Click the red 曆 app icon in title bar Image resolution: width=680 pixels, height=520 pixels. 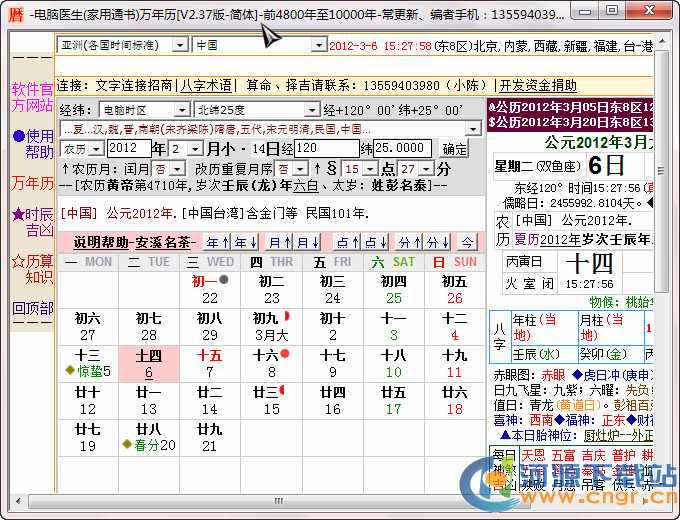pos(15,14)
